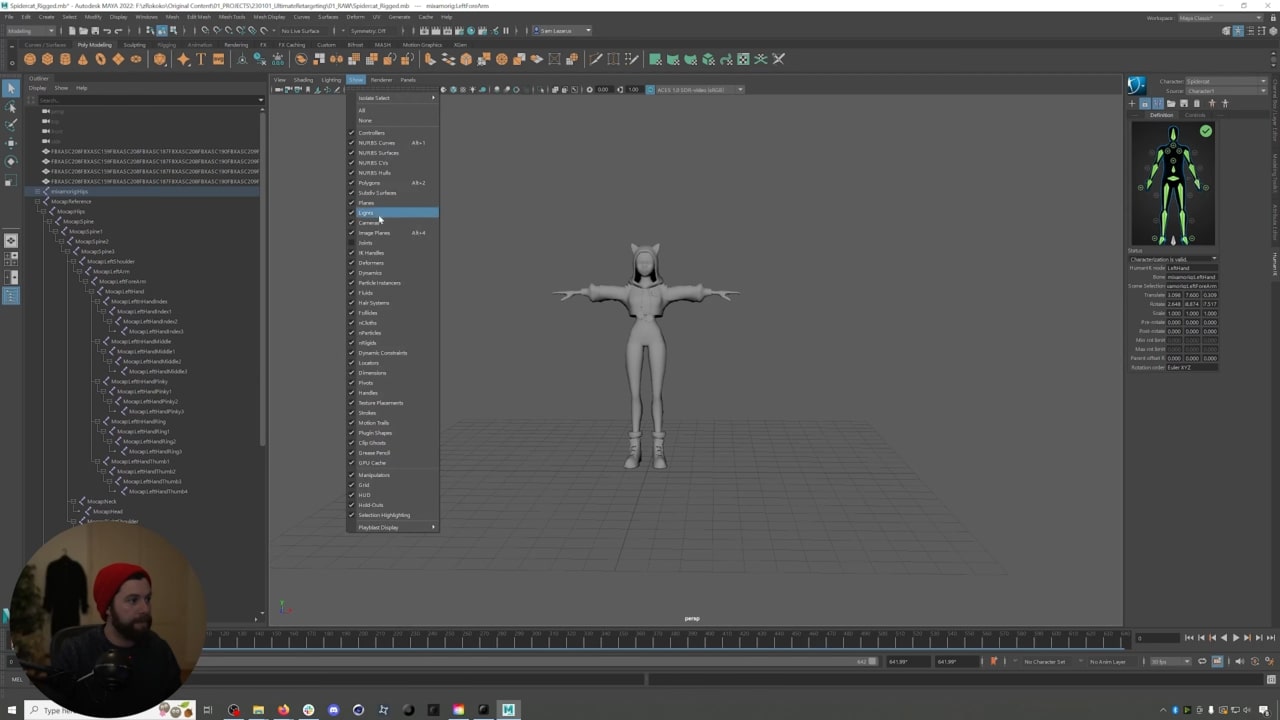Toggle NURBS Curves in Show menu
The width and height of the screenshot is (1280, 720).
[376, 143]
